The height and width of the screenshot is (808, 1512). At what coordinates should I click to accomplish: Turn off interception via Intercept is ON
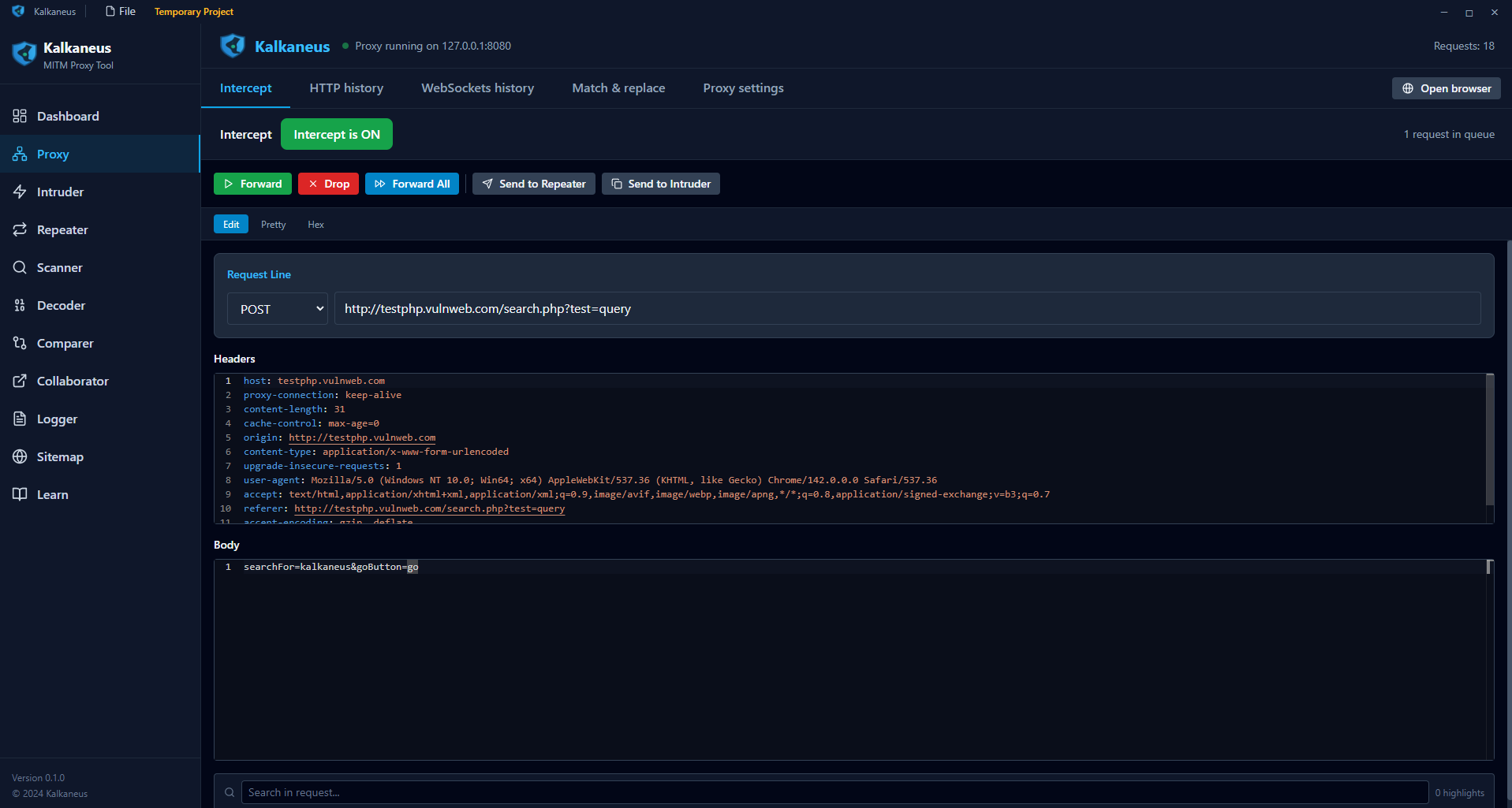pos(337,134)
